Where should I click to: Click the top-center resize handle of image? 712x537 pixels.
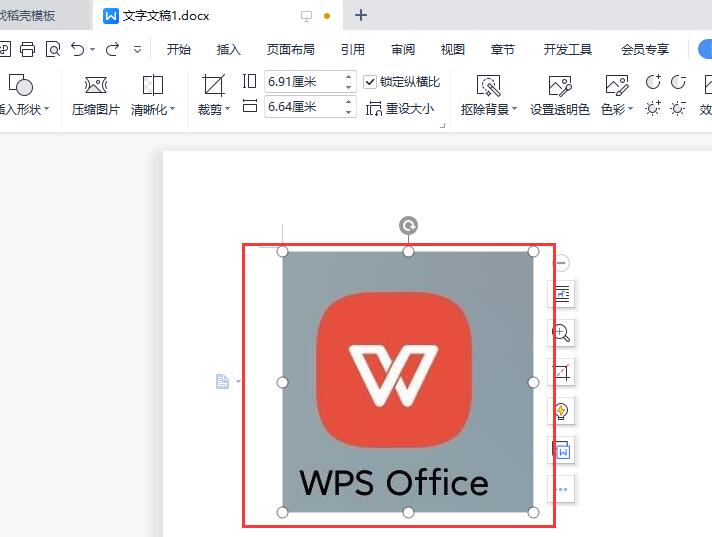[x=408, y=251]
